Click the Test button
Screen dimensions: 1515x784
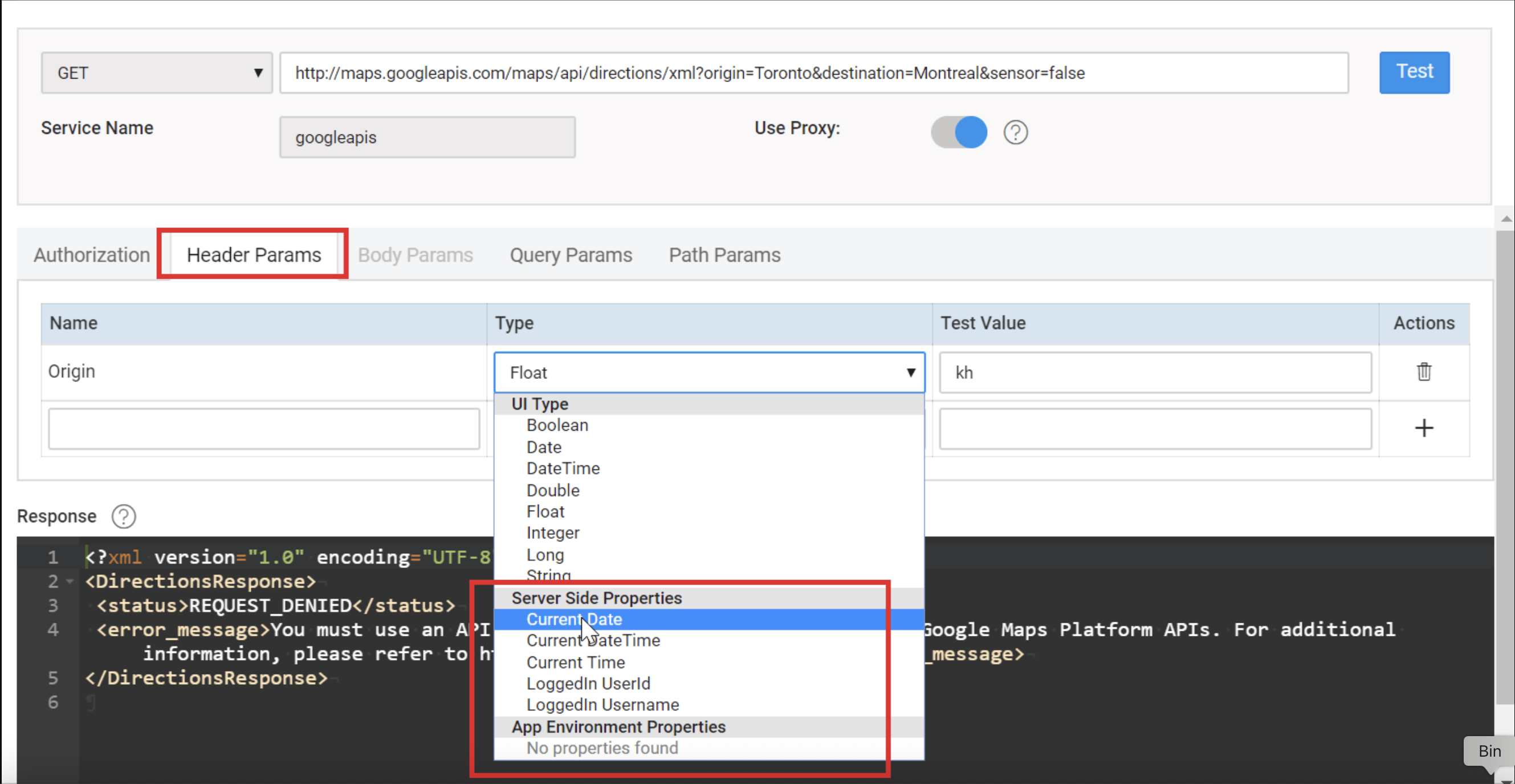pos(1414,72)
